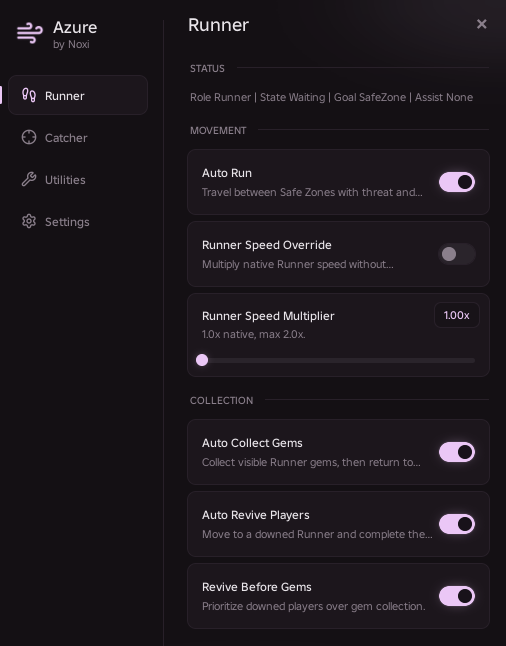Close the Runner panel with the X

pyautogui.click(x=481, y=24)
